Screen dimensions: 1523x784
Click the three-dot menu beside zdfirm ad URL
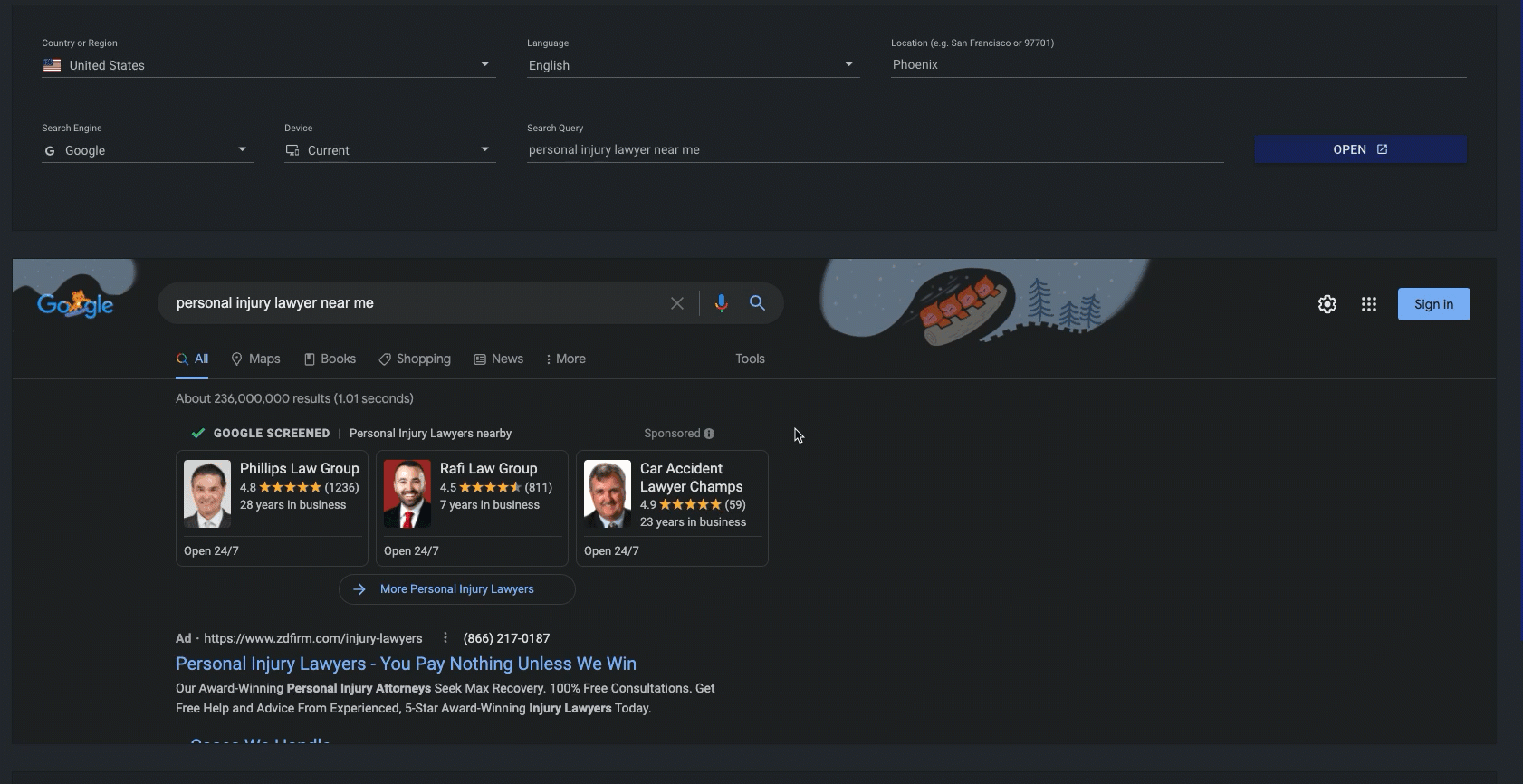pos(445,638)
